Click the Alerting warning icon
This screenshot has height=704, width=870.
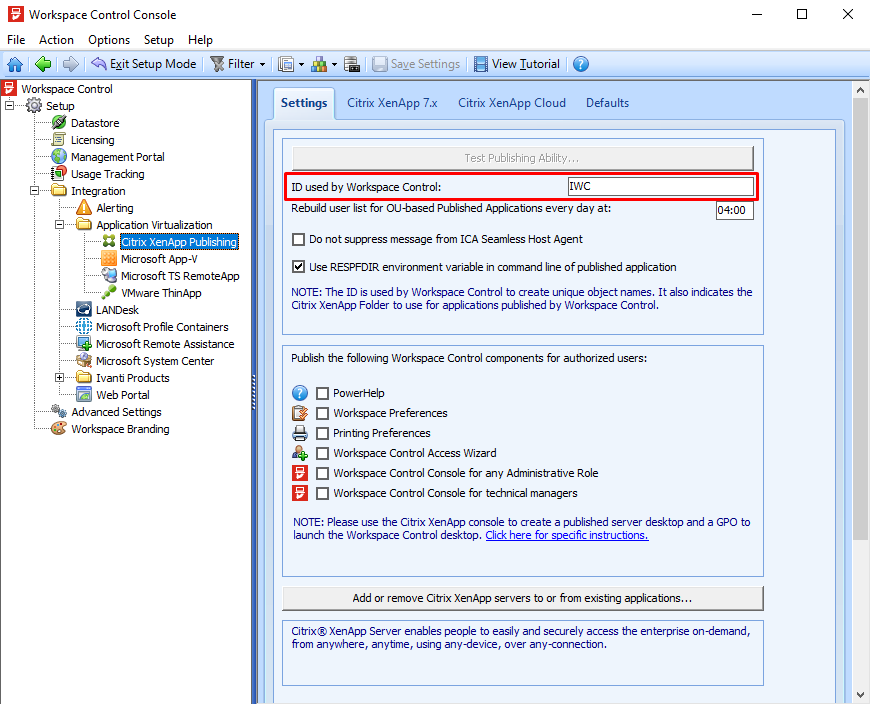(x=84, y=207)
